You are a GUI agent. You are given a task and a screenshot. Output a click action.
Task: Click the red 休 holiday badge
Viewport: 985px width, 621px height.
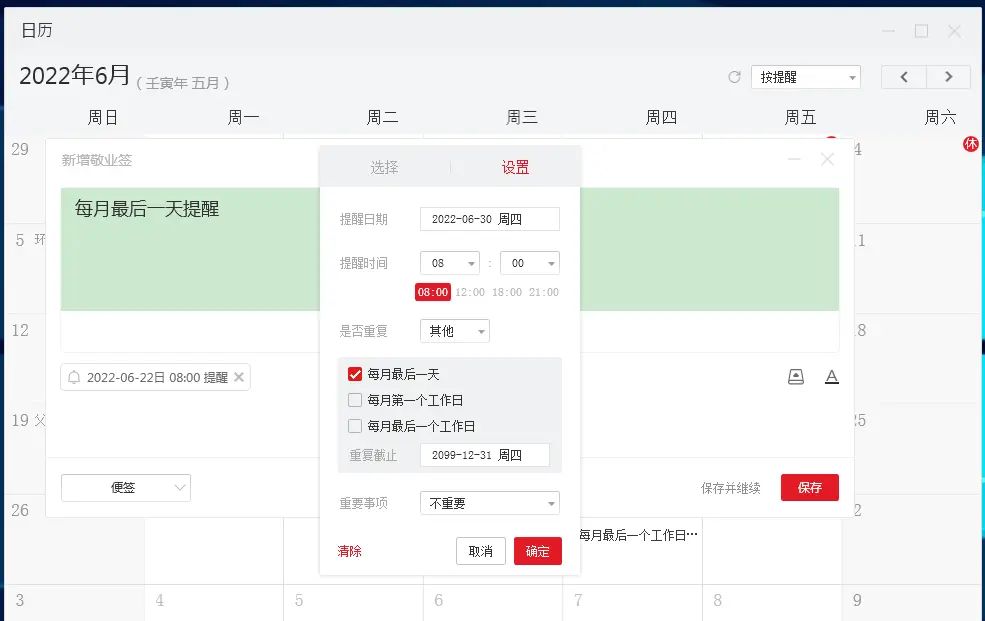969,144
